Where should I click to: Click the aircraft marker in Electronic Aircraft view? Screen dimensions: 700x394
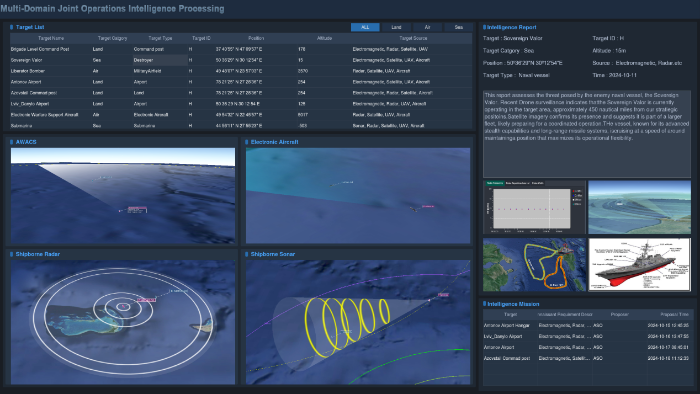331,185
